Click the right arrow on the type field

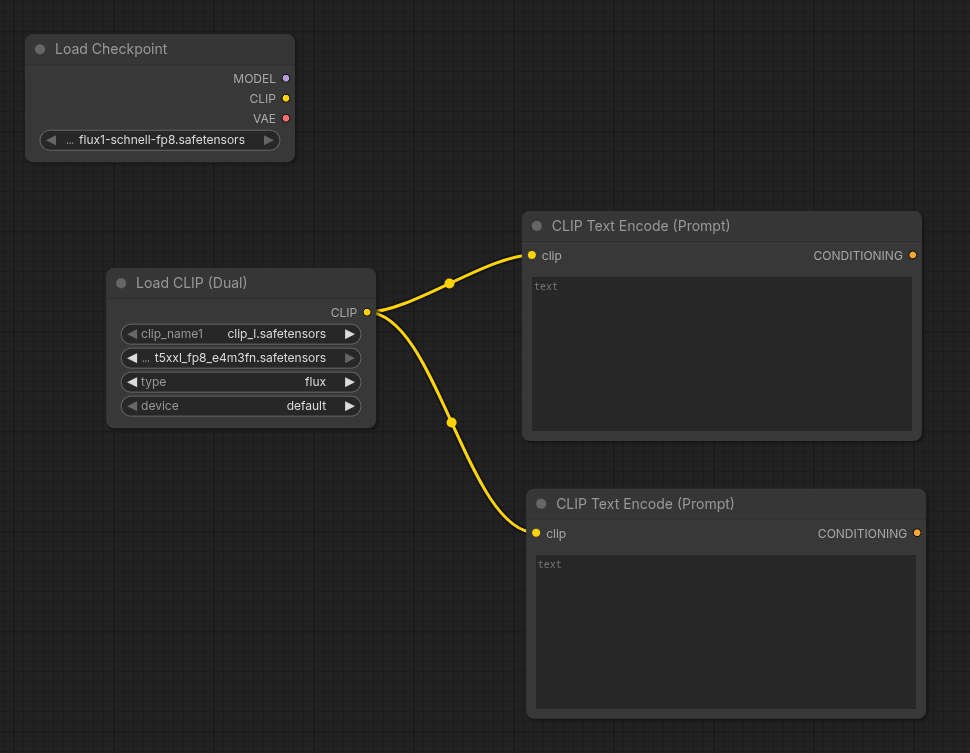(x=350, y=382)
